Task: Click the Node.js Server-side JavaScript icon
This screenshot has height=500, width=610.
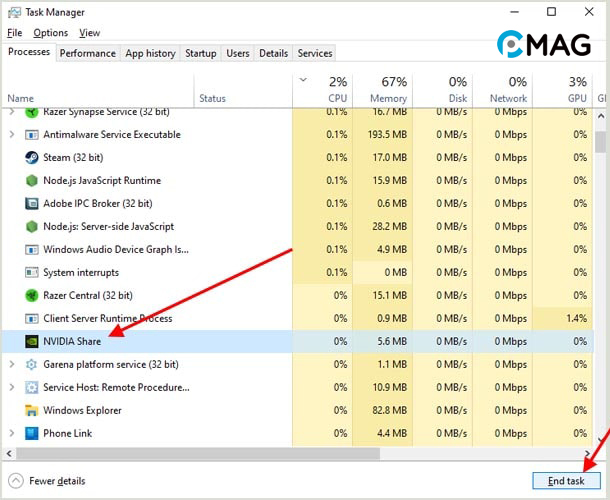Action: click(x=32, y=226)
